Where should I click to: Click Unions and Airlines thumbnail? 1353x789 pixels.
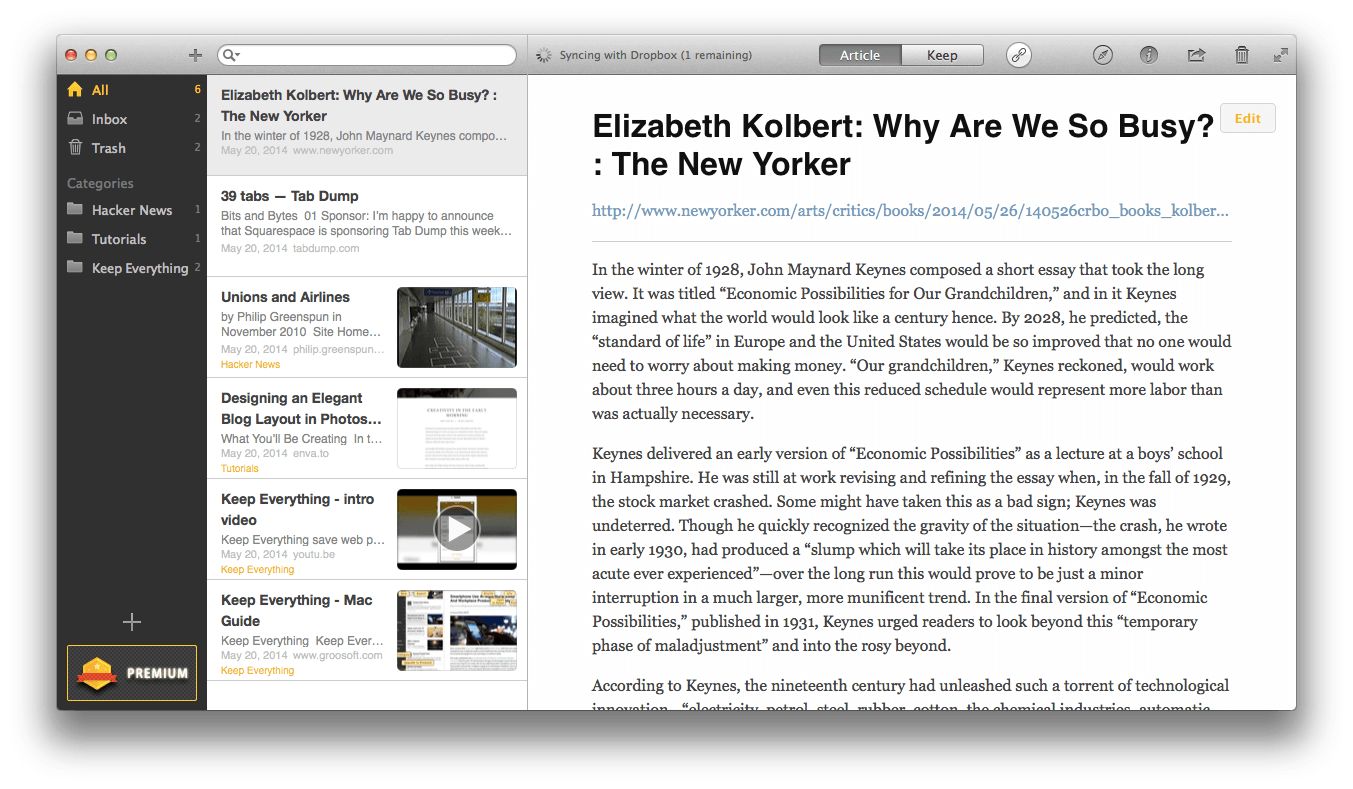(457, 328)
